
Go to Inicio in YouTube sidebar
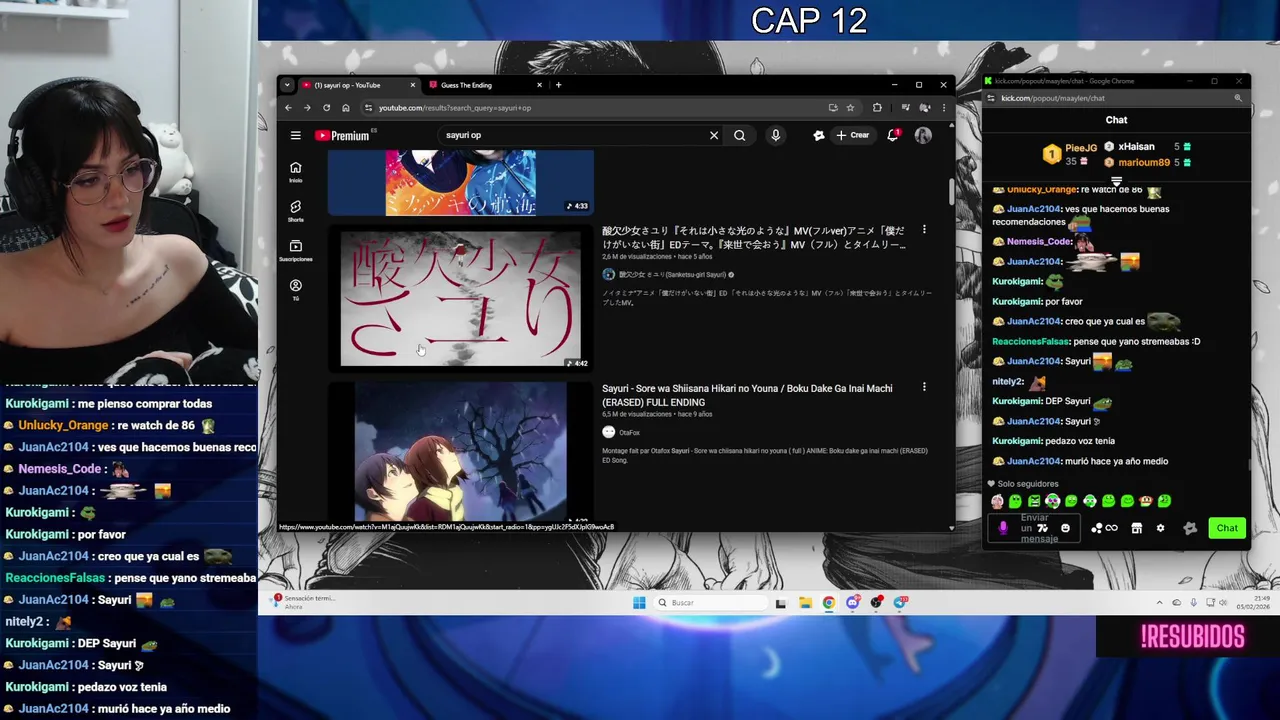(x=295, y=172)
